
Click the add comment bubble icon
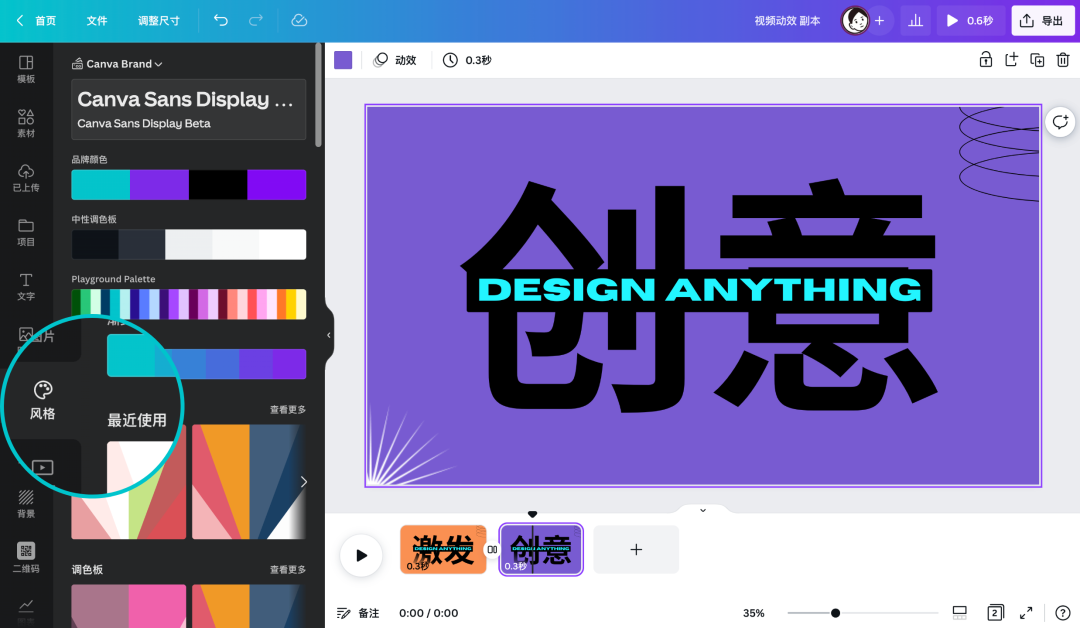click(x=1060, y=122)
